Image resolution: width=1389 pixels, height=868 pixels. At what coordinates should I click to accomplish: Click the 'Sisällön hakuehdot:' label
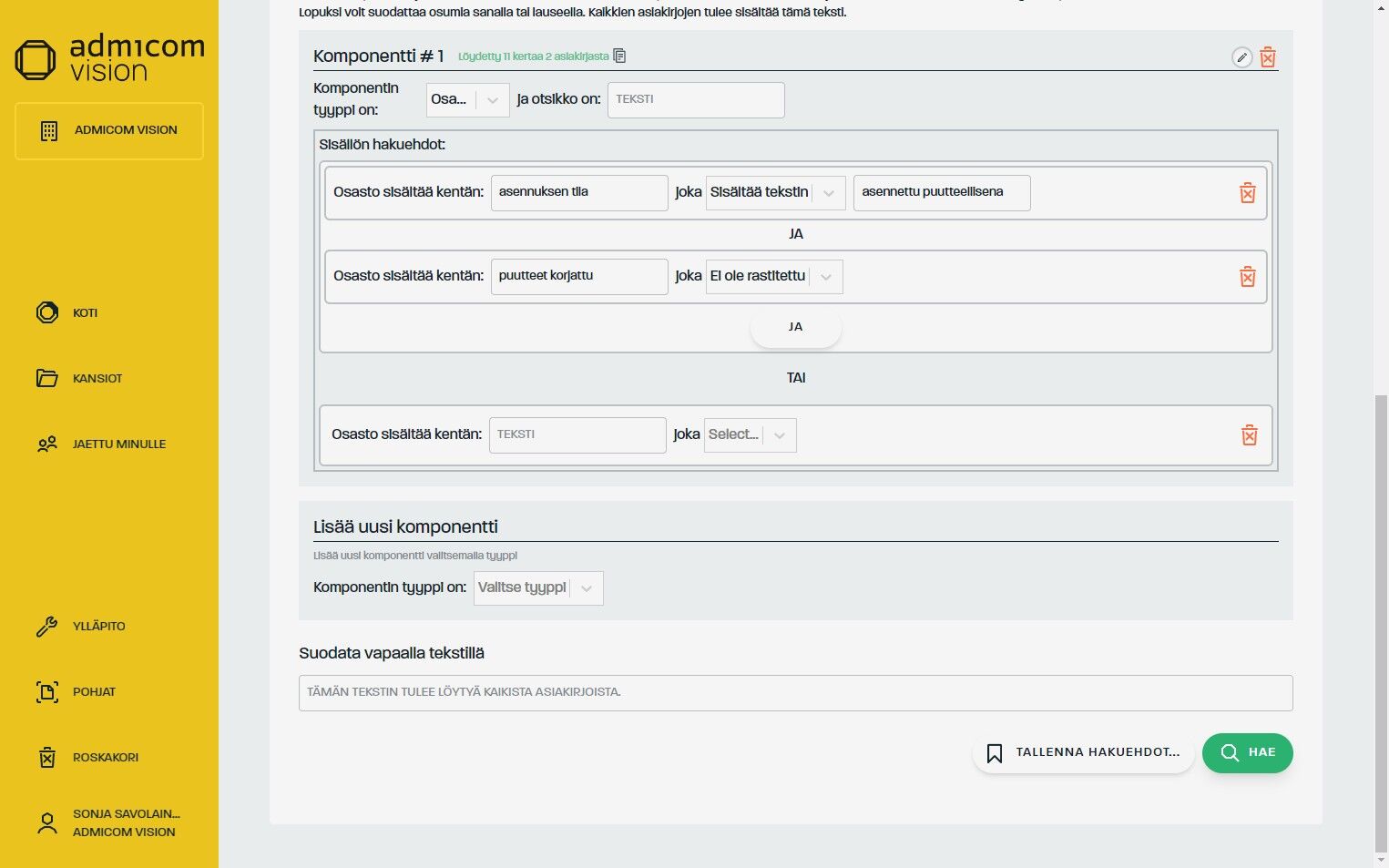[382, 145]
